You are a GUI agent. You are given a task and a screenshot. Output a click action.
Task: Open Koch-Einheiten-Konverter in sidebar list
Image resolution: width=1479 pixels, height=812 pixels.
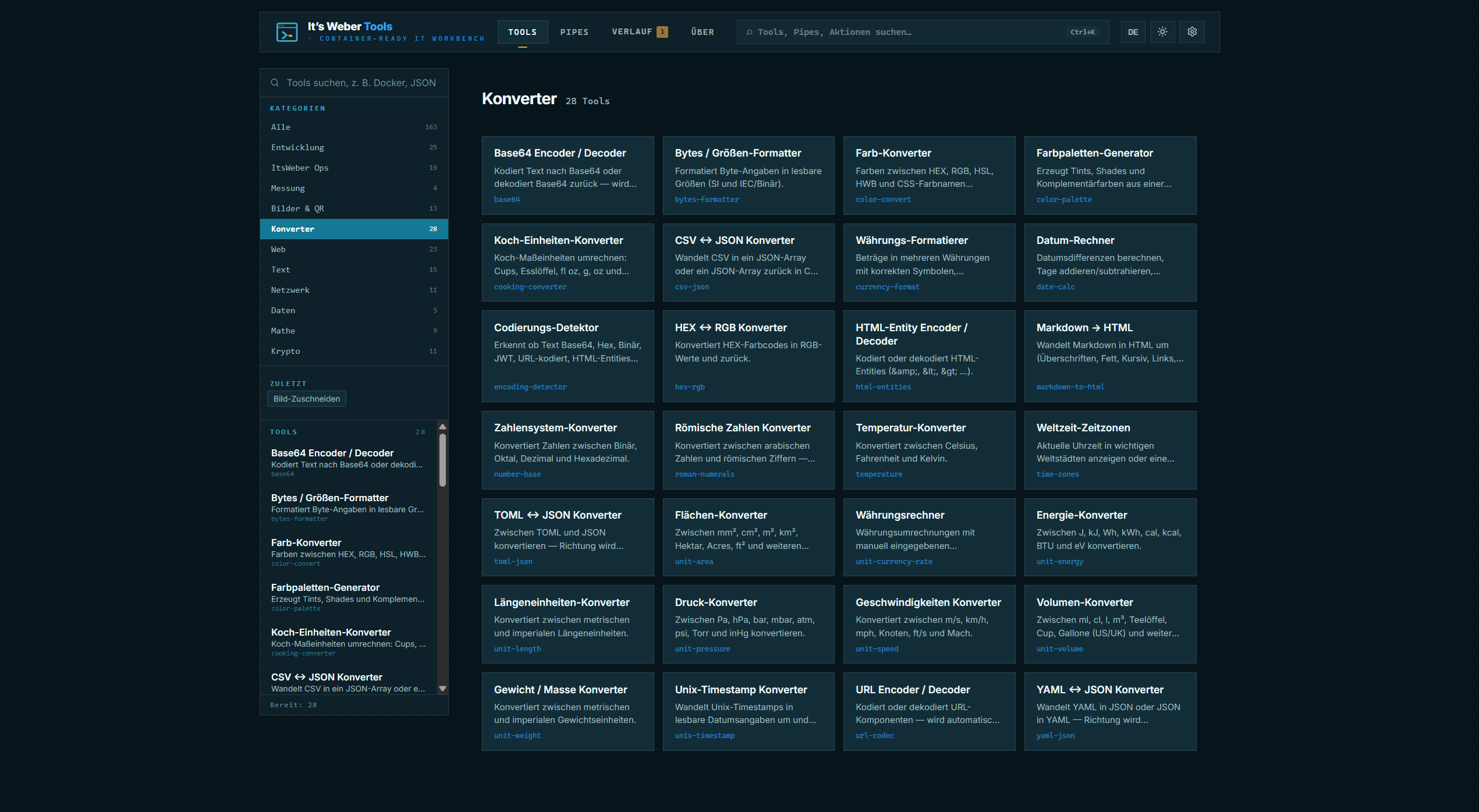pos(349,642)
